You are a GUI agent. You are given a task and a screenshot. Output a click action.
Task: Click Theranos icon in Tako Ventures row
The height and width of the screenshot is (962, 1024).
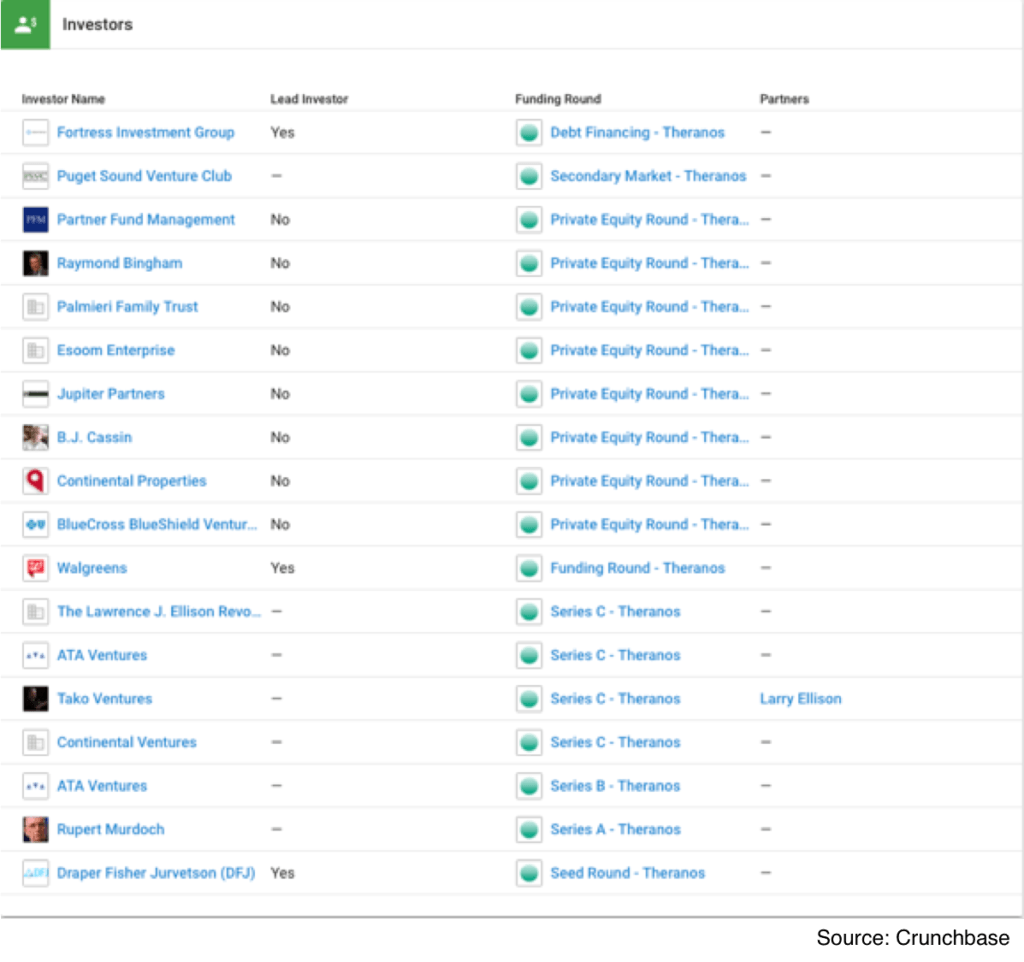[x=529, y=699]
